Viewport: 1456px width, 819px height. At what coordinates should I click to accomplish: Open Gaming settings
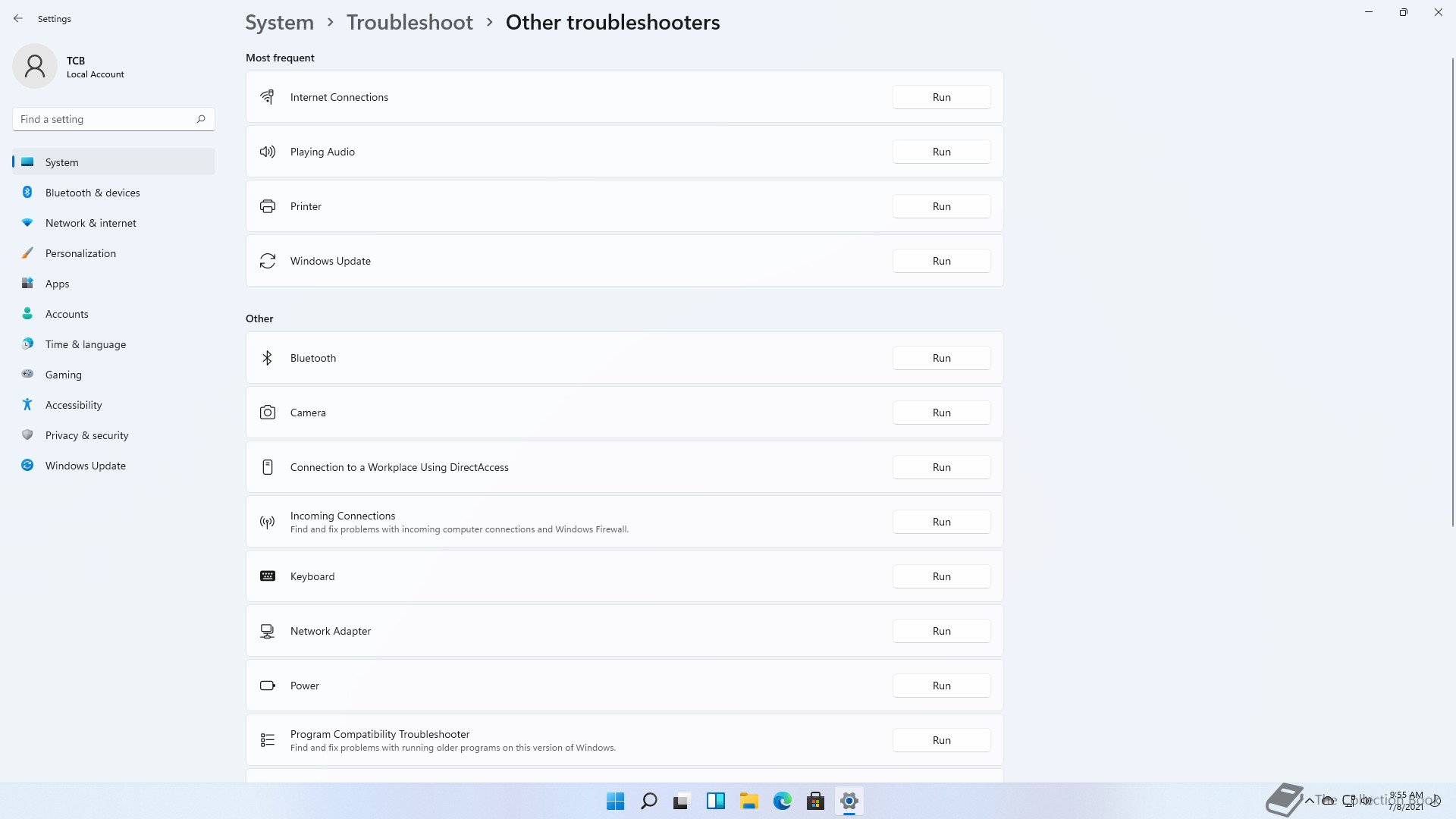click(114, 375)
